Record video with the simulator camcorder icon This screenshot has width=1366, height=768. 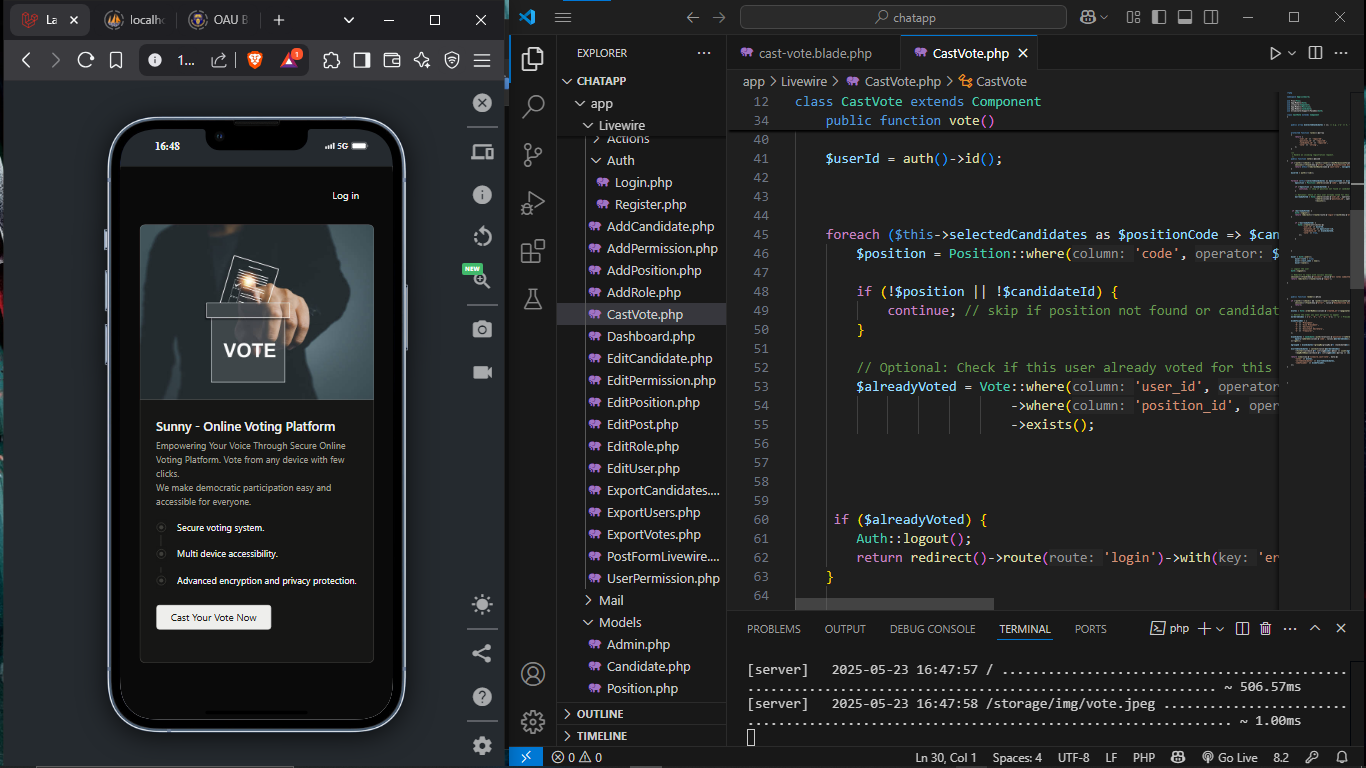(x=482, y=372)
